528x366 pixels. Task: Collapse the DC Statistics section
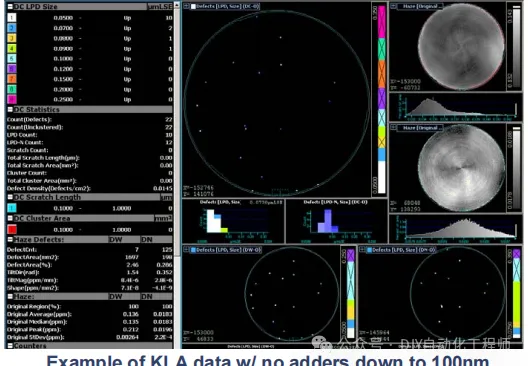10,109
